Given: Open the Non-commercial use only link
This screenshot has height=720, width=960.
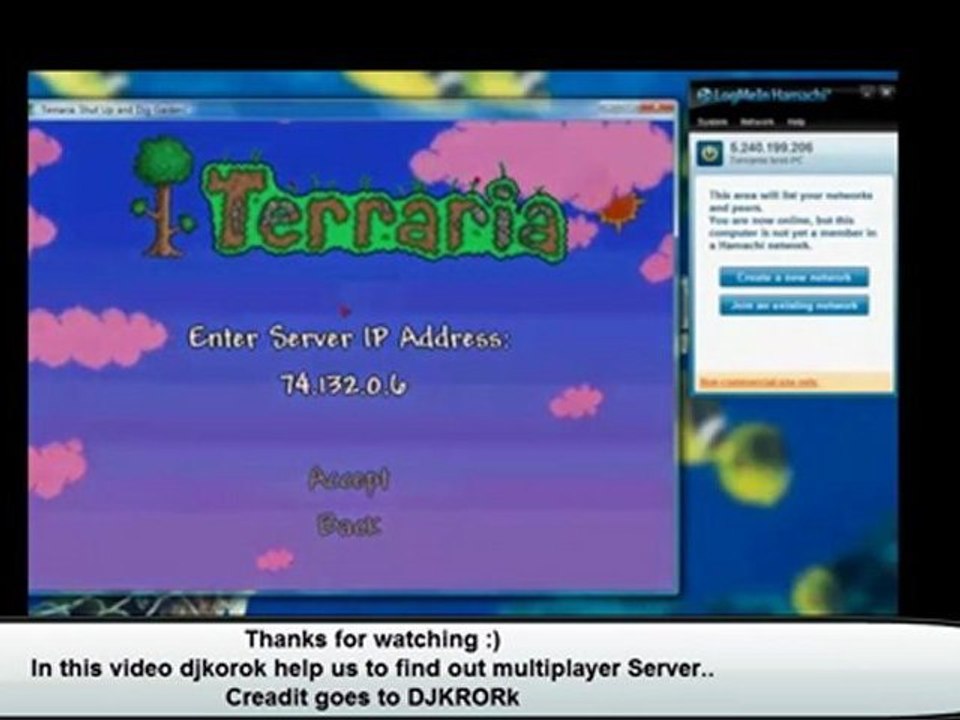Looking at the screenshot, I should [759, 382].
